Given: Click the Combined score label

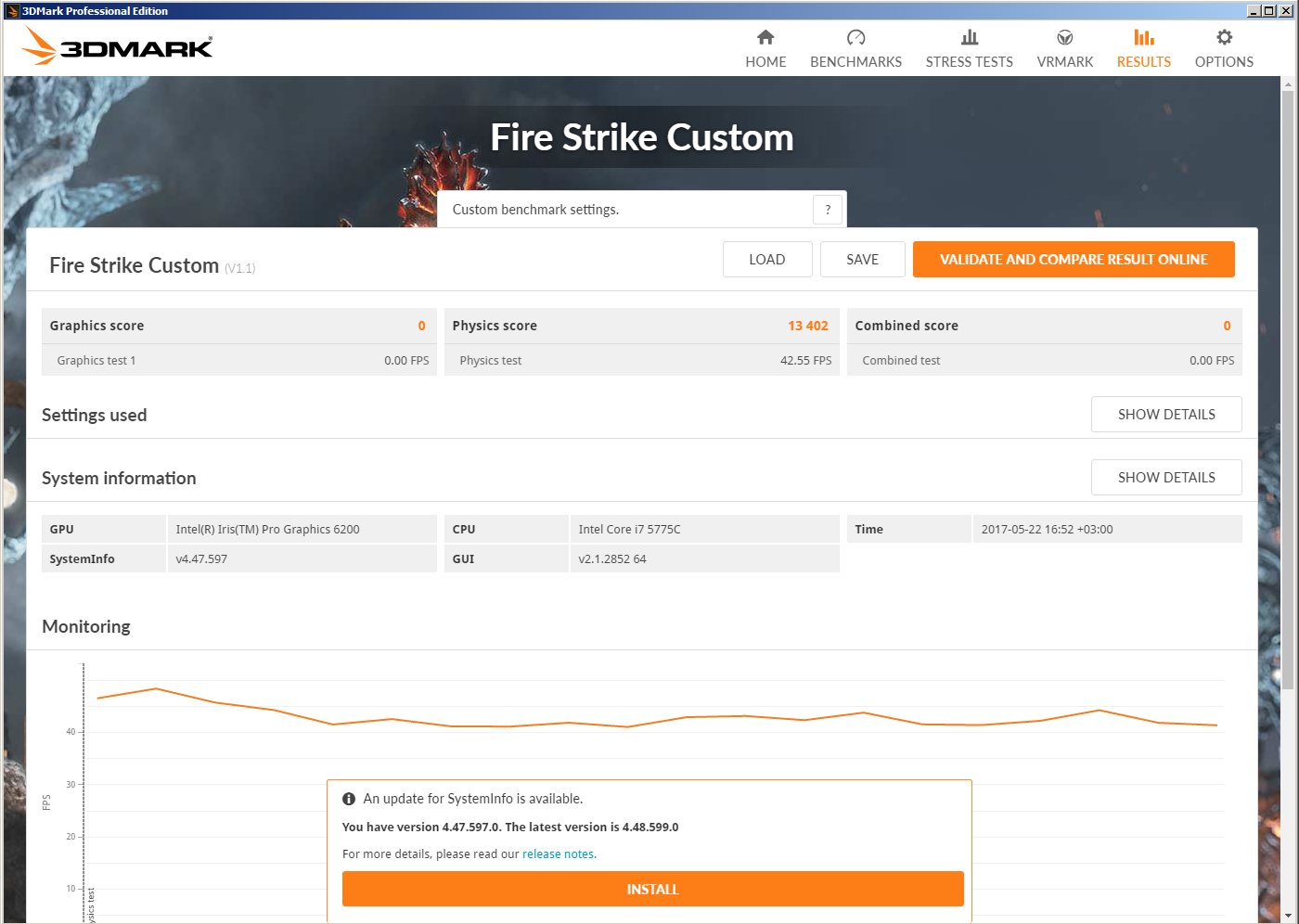Looking at the screenshot, I should click(907, 326).
